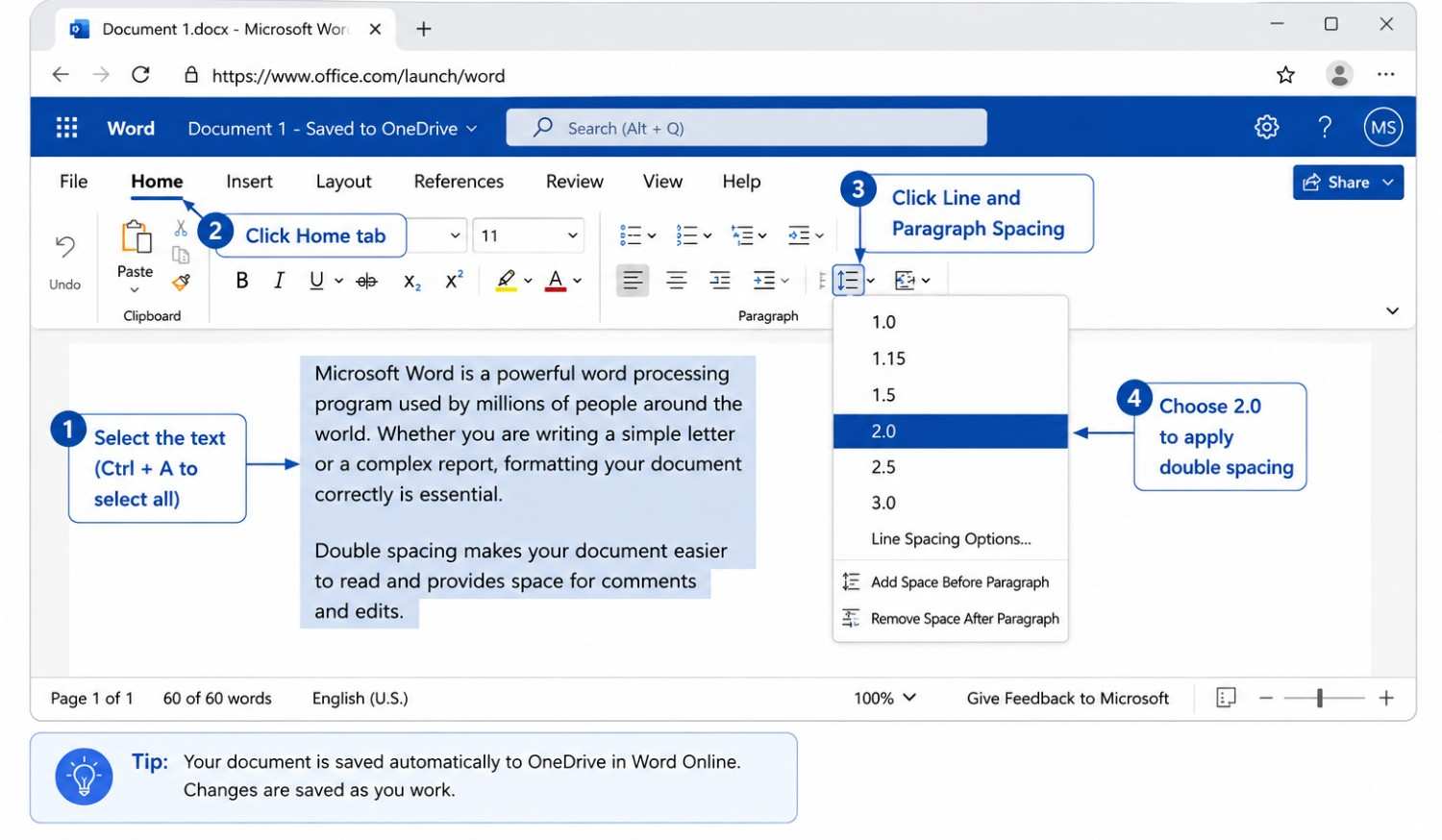This screenshot has width=1442, height=840.
Task: Toggle Subscript formatting
Action: (x=412, y=282)
